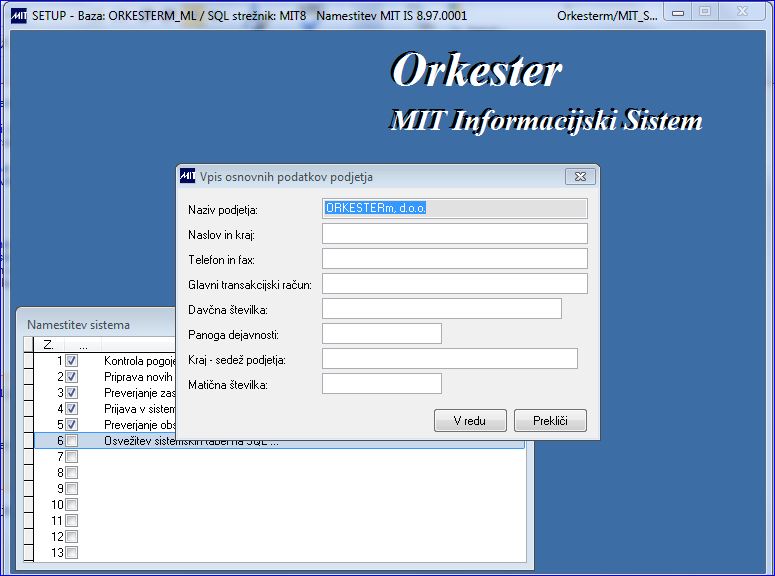This screenshot has height=576, width=775.
Task: Tick the checkbox in row 10
Action: pos(72,504)
